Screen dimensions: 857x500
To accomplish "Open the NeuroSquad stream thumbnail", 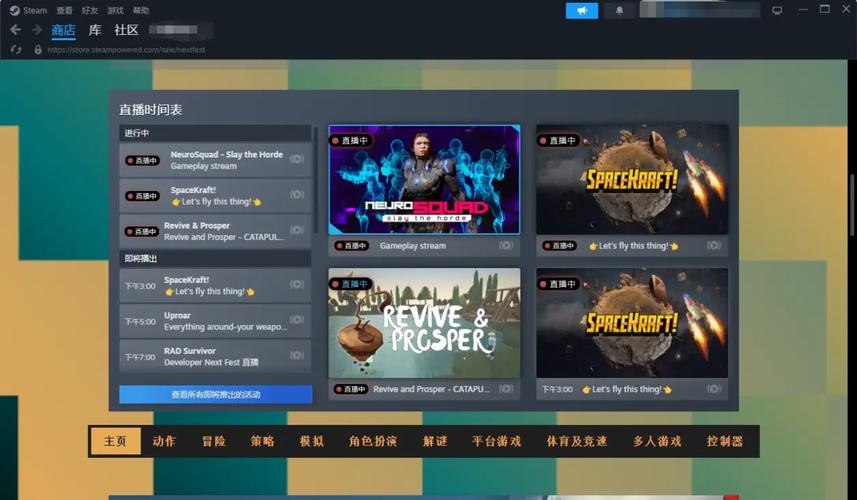I will (x=424, y=180).
